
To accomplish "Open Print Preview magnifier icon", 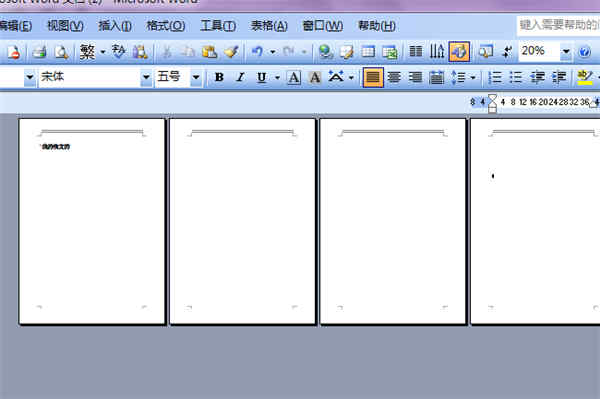I will (62, 52).
